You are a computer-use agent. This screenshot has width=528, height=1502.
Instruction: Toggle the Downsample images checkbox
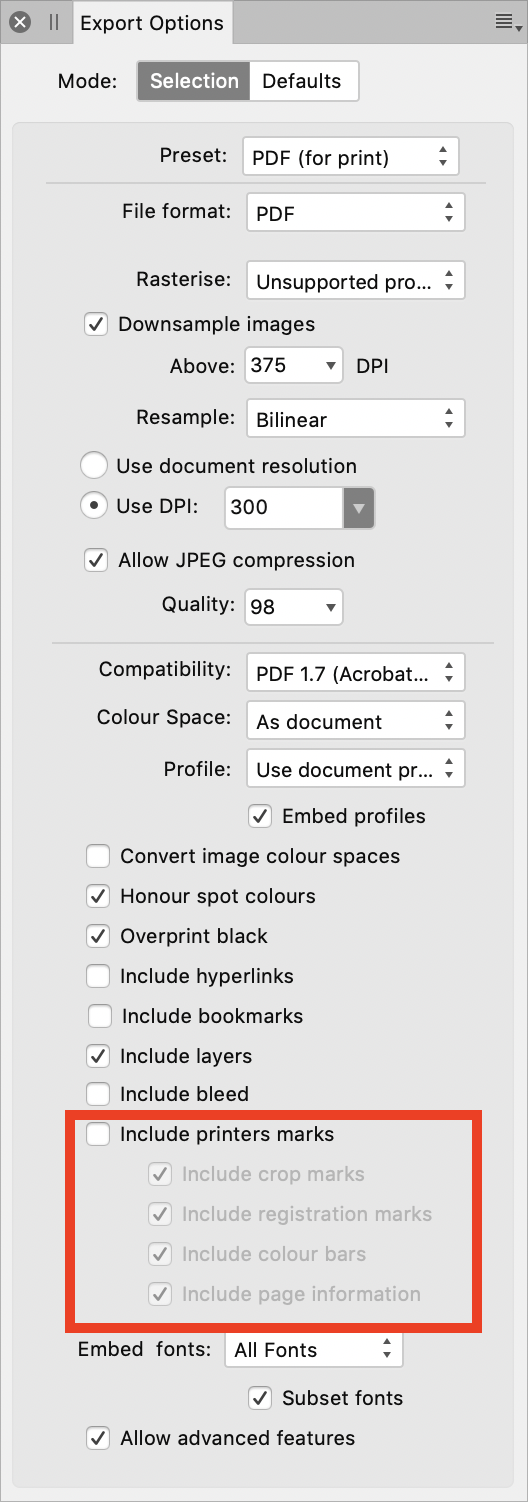96,324
